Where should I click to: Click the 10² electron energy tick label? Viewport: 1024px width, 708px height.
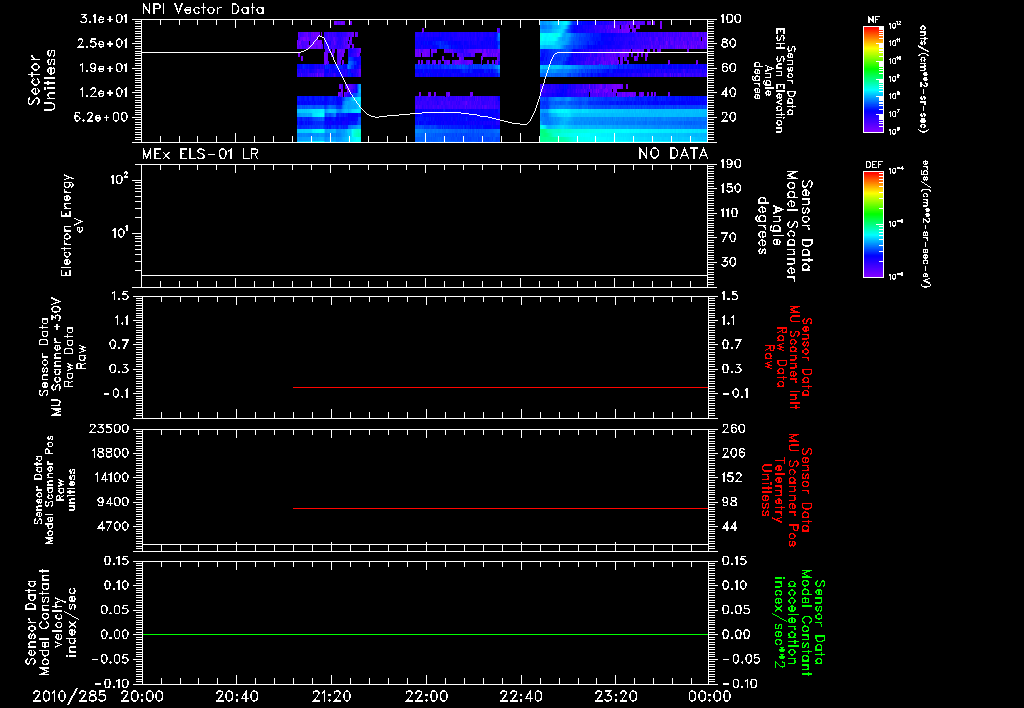pyautogui.click(x=119, y=178)
